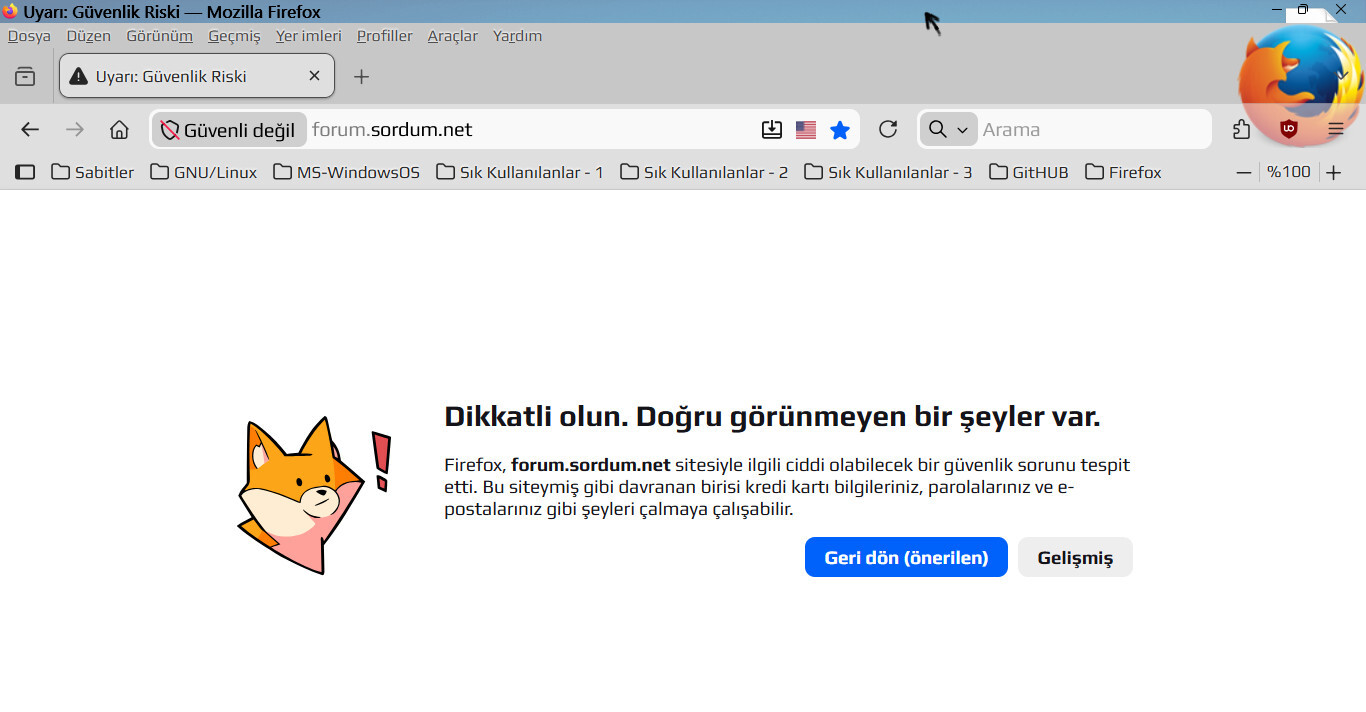Expand the Sık Kullanılanlar - 3 folder
The width and height of the screenshot is (1366, 712).
(x=888, y=172)
